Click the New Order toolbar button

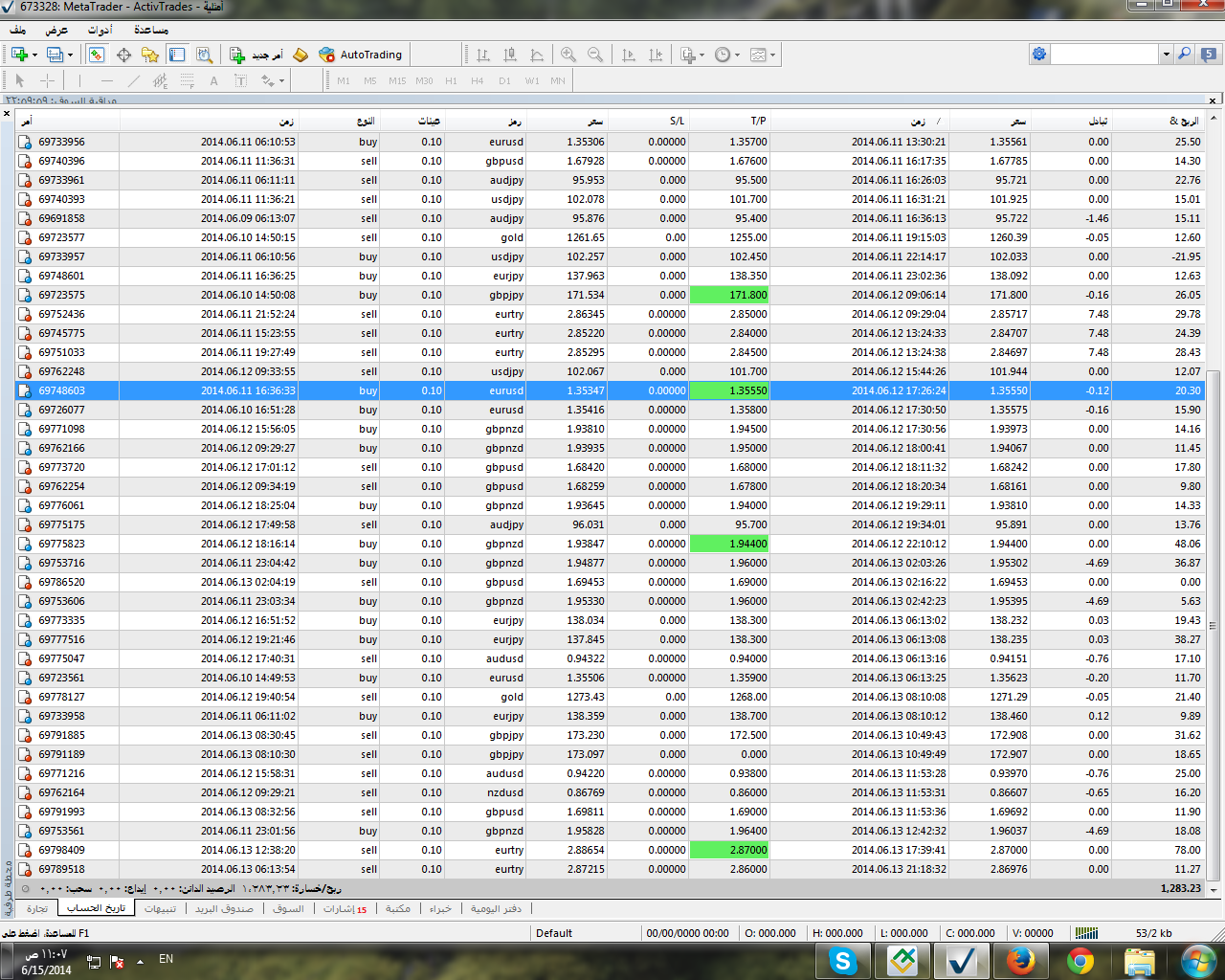pos(256,55)
